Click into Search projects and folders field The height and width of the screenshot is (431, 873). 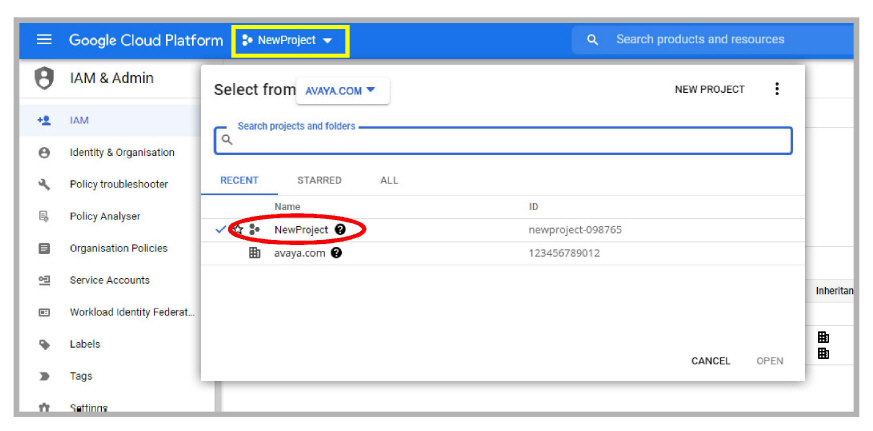click(503, 140)
